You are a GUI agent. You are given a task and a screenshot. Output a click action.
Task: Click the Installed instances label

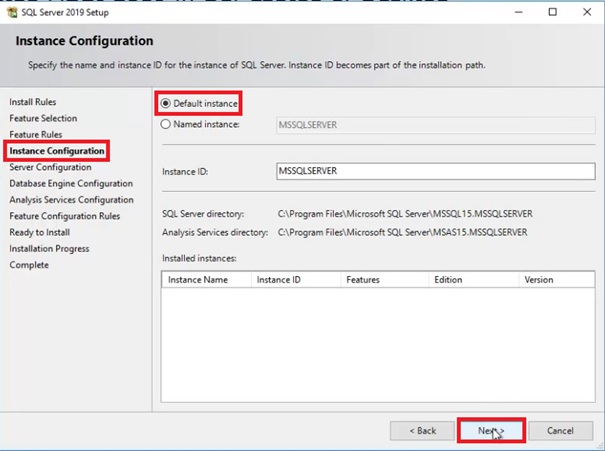point(199,258)
